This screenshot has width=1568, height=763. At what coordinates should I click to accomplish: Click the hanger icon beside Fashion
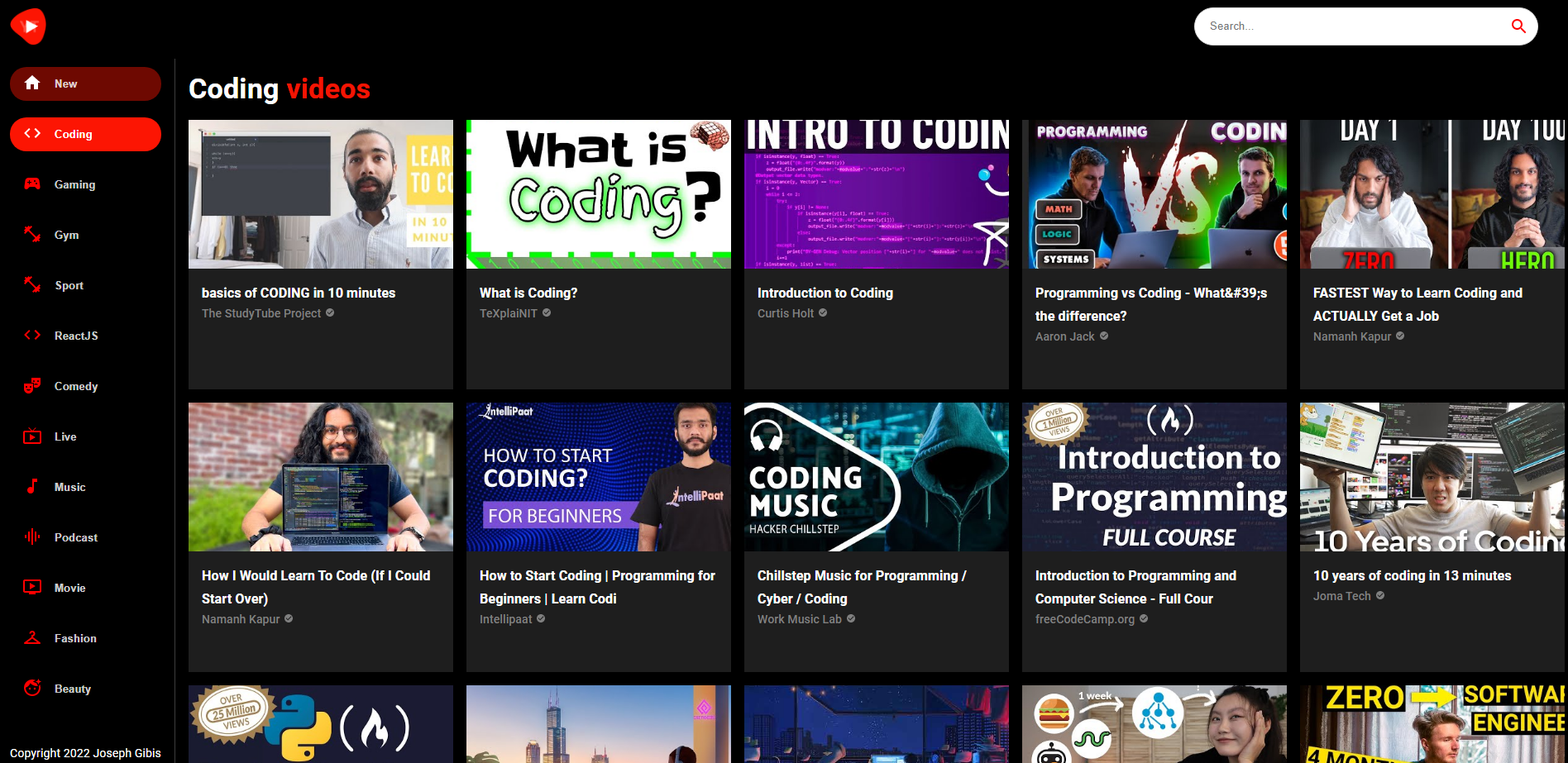coord(32,637)
